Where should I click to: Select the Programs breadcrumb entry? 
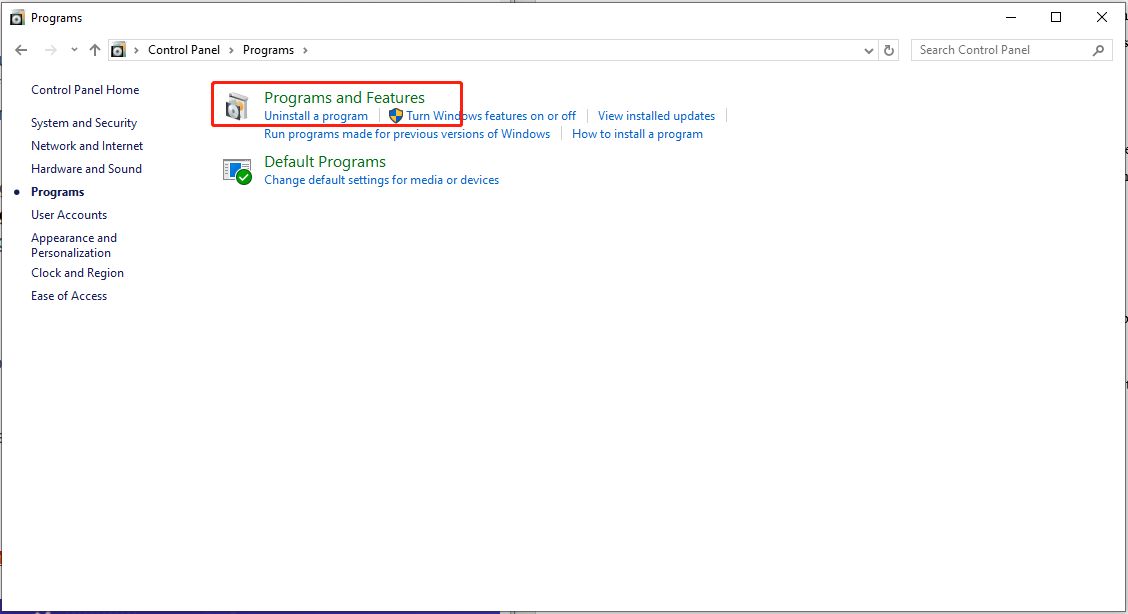[x=268, y=49]
